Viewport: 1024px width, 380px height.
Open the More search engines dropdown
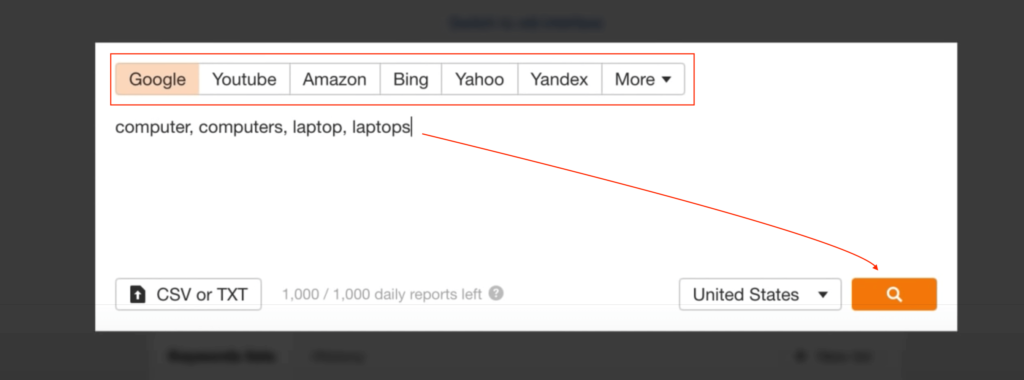(x=643, y=80)
